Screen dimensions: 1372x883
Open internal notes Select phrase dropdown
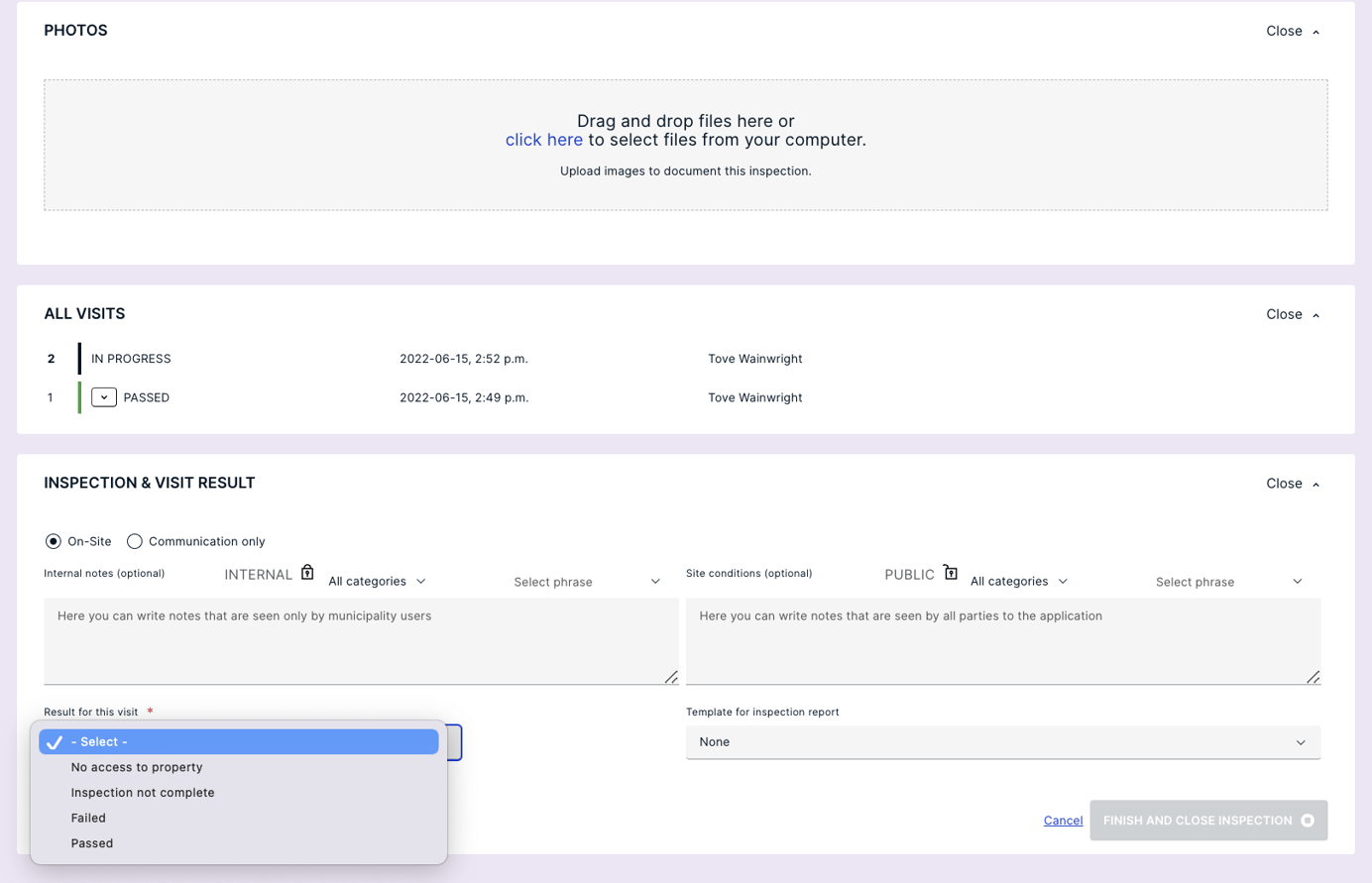coord(586,582)
